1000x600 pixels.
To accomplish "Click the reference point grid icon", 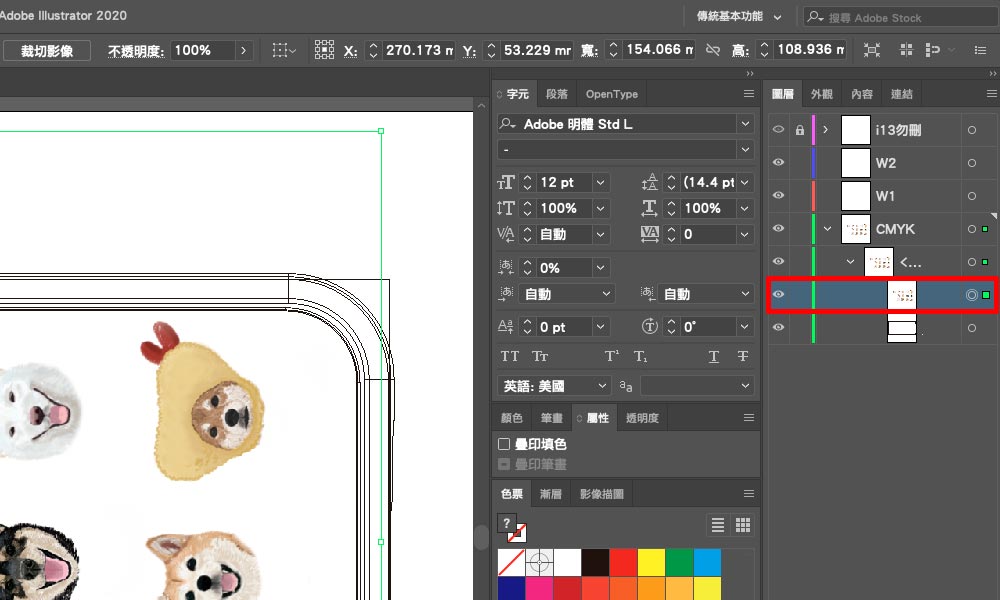I will pyautogui.click(x=324, y=50).
